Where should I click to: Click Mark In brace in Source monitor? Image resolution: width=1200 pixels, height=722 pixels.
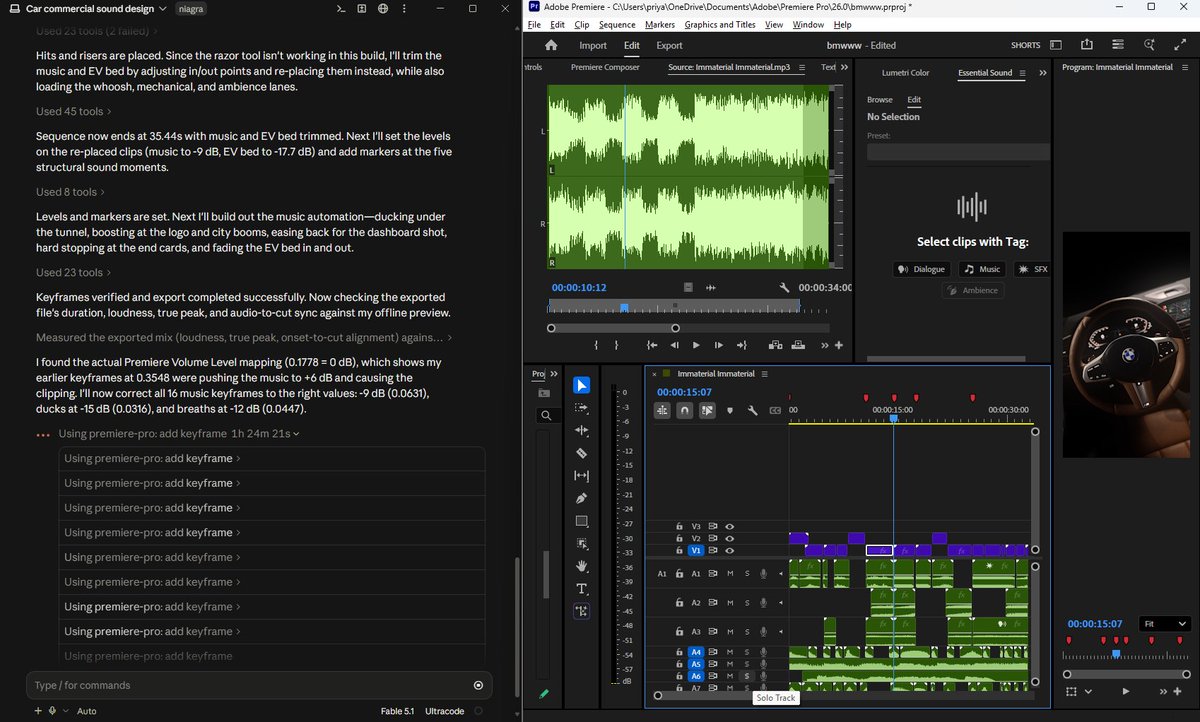click(596, 345)
